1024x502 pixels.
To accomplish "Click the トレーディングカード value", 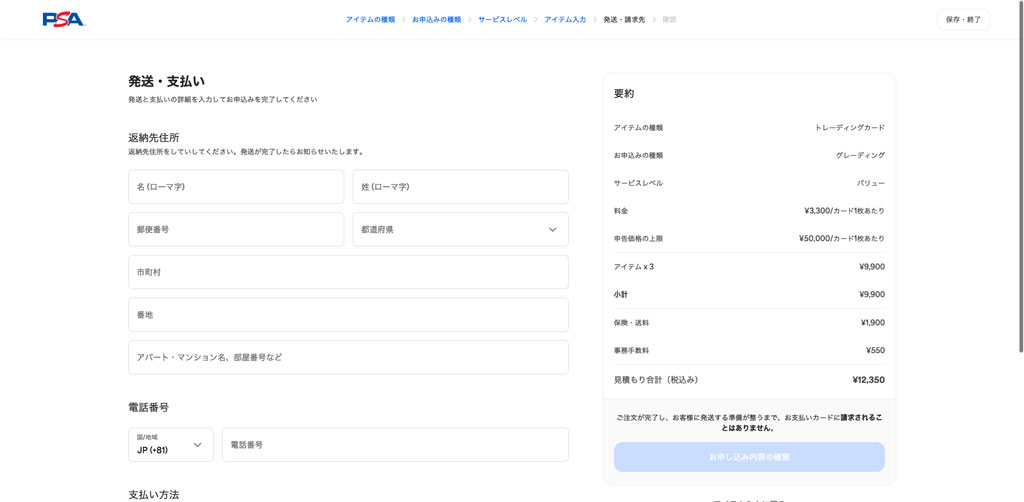I will coord(850,128).
